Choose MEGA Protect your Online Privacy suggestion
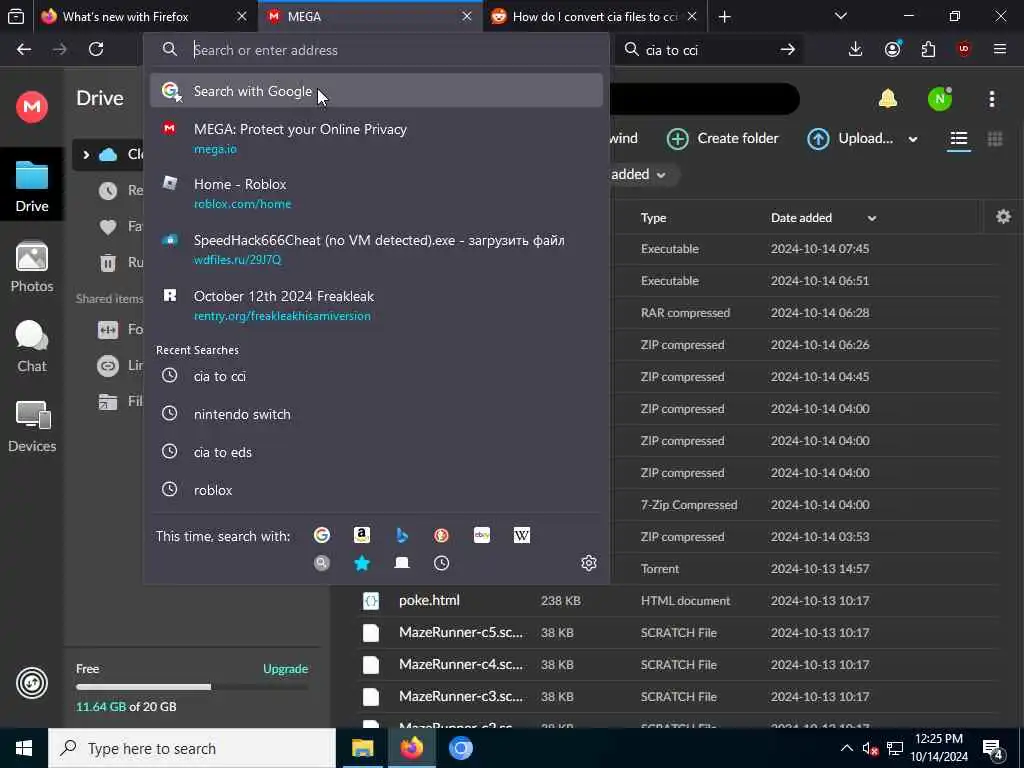1024x768 pixels. tap(376, 138)
